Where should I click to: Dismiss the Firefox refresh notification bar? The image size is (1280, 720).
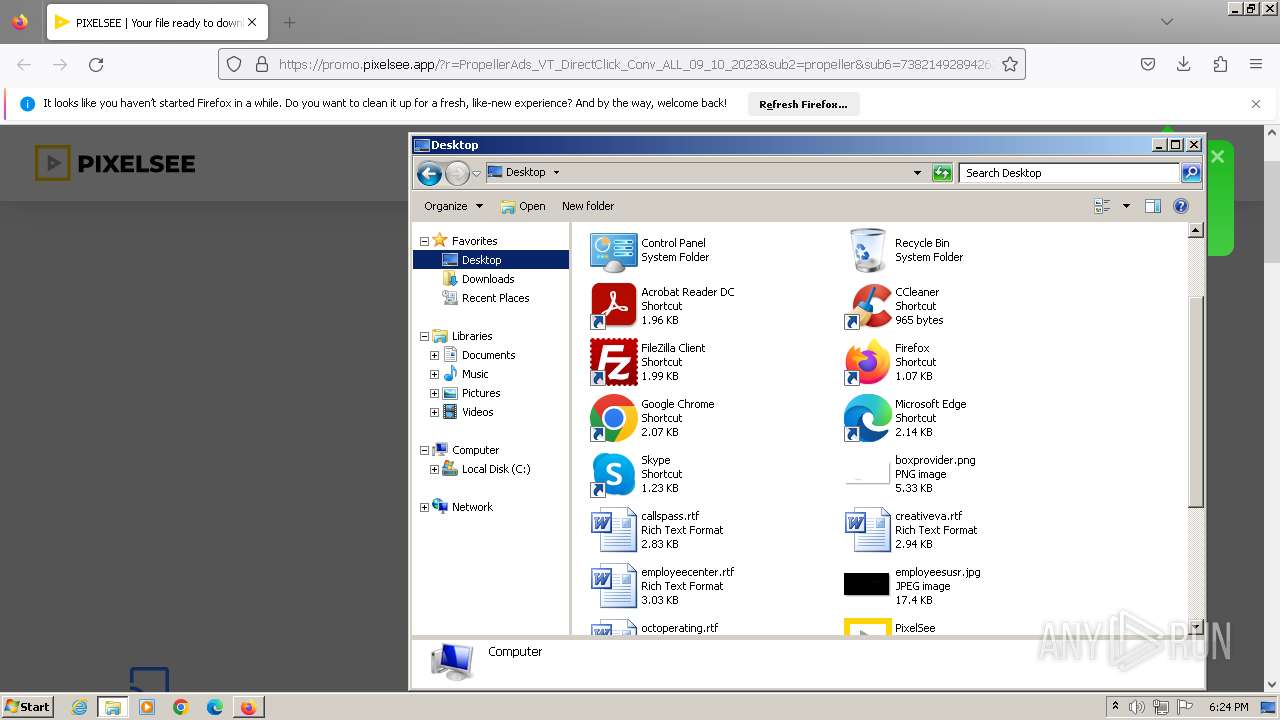[x=1256, y=104]
